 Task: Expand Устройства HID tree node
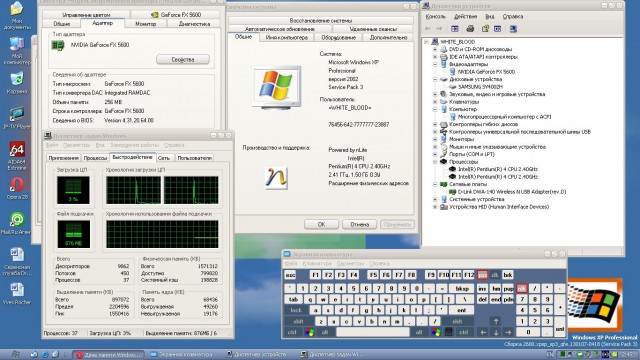[435, 207]
